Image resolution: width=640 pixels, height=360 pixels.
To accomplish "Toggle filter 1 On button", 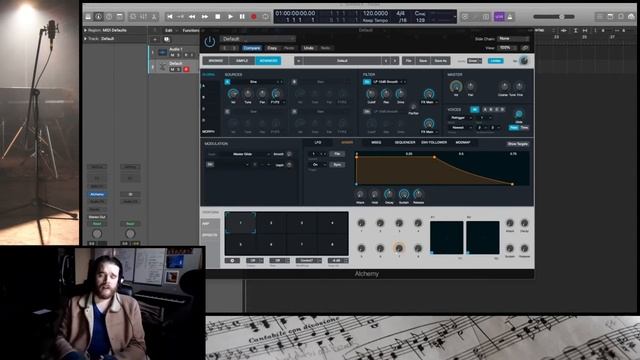I will pyautogui.click(x=367, y=82).
